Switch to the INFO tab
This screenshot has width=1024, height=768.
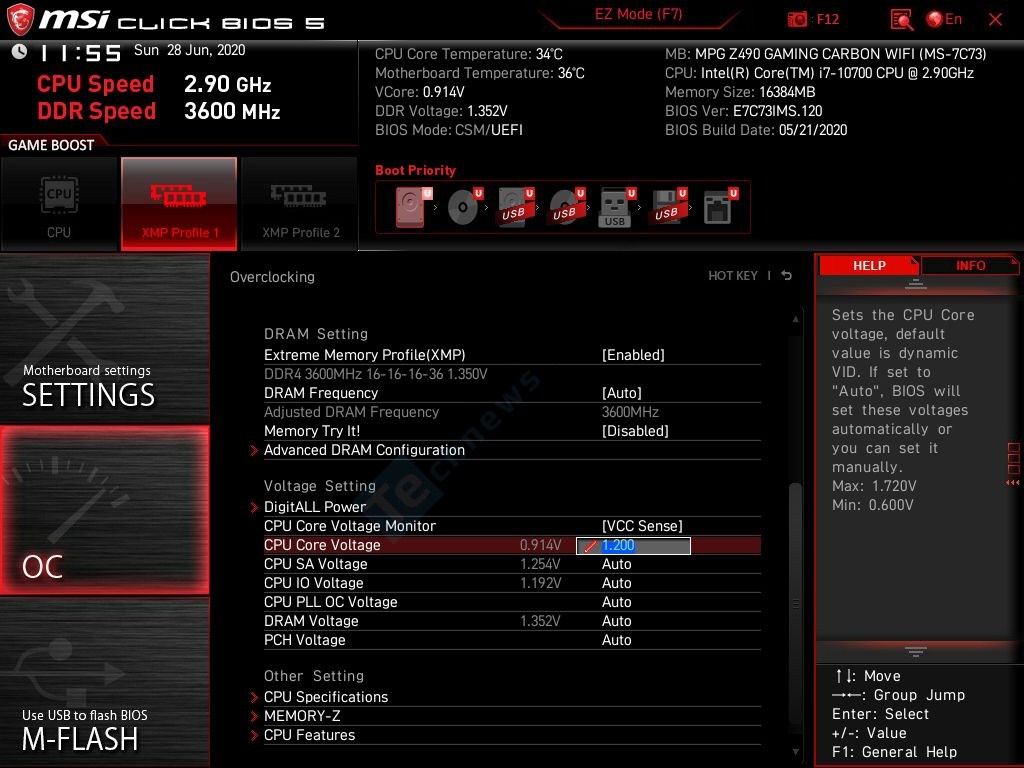pyautogui.click(x=970, y=266)
